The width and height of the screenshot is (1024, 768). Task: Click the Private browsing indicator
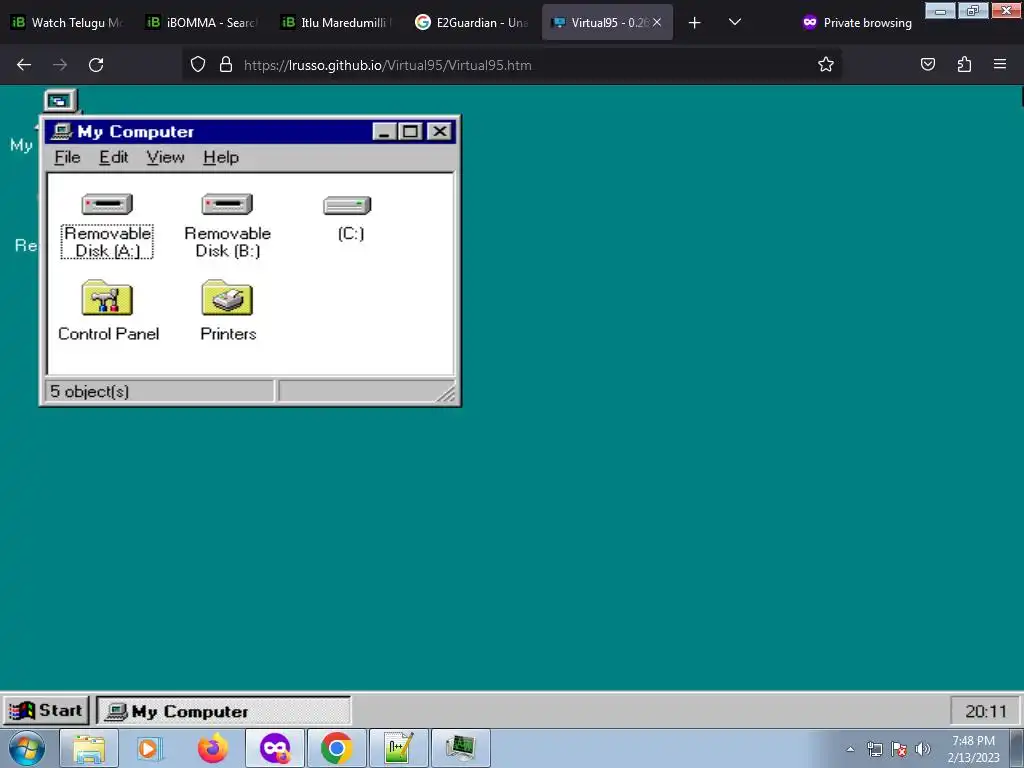[x=857, y=22]
